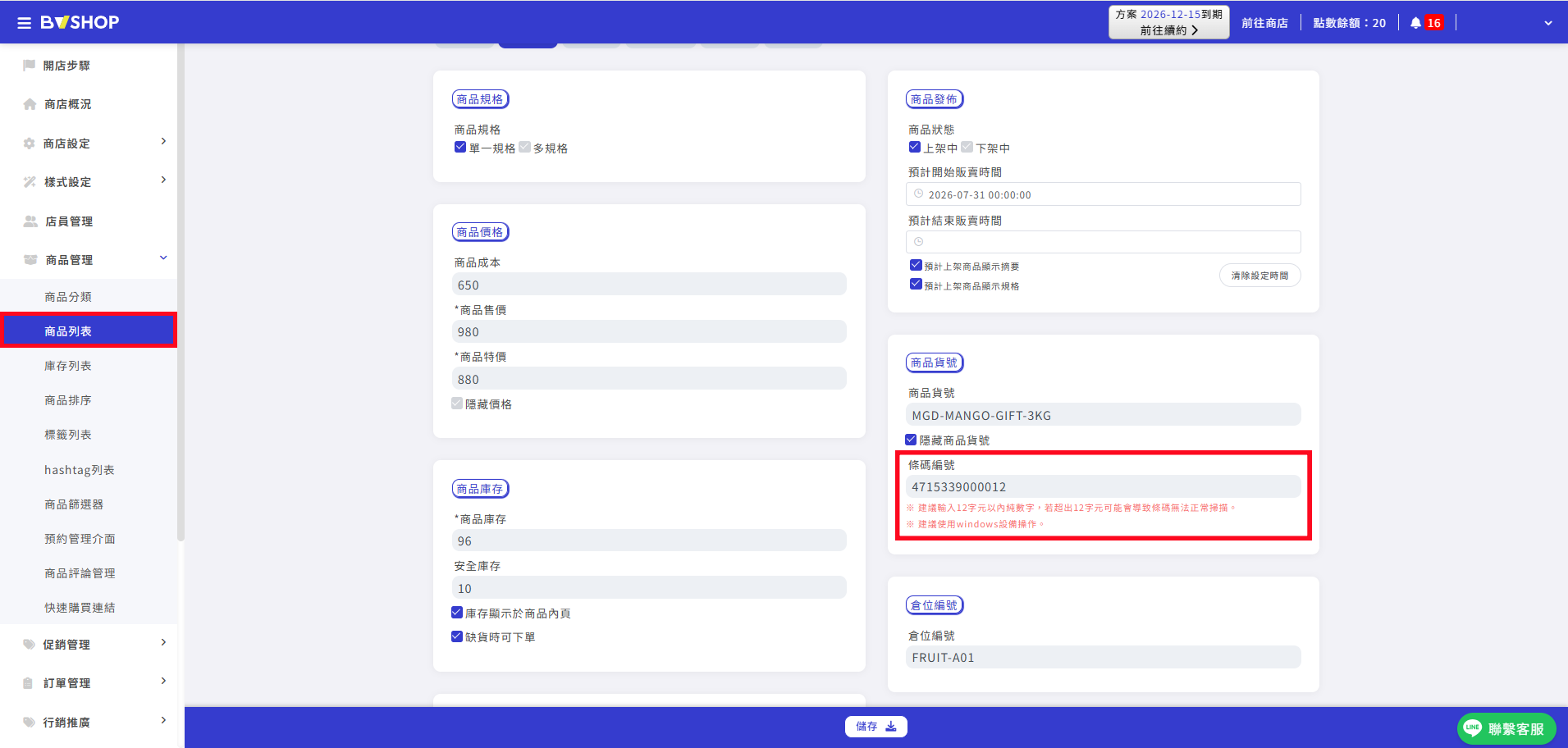Click the staff icon beside 店員管理

30,221
